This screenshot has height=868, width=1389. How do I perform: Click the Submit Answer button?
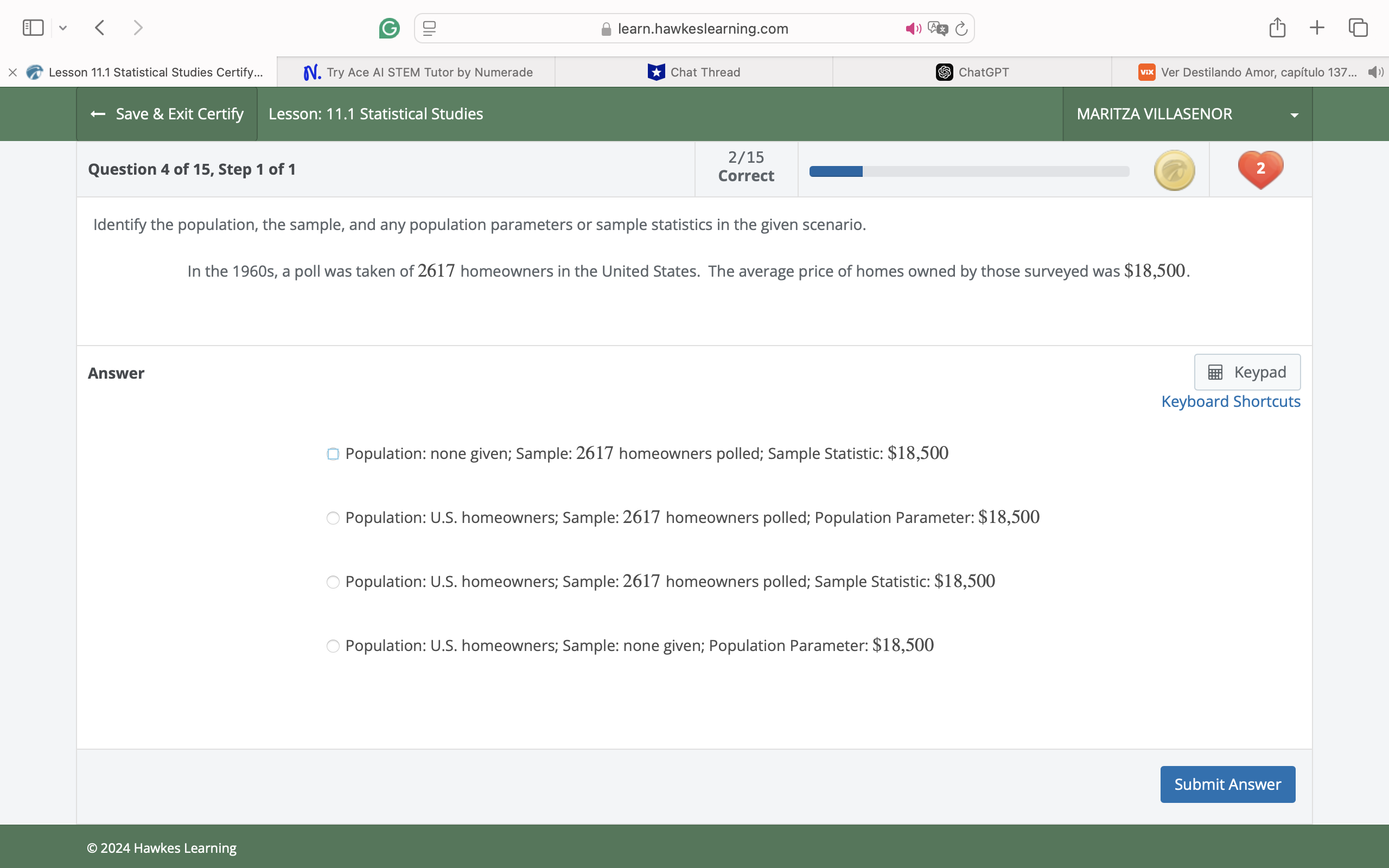point(1227,784)
